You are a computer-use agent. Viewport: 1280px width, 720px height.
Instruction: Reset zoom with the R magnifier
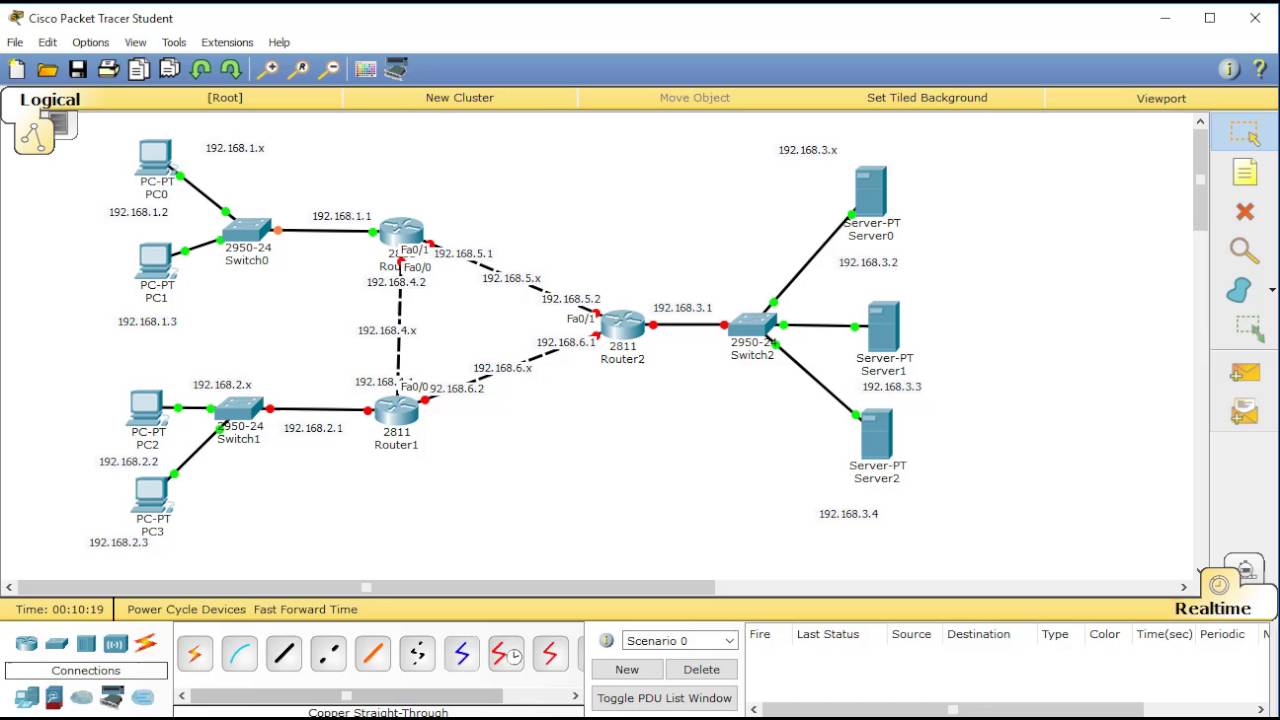(298, 69)
